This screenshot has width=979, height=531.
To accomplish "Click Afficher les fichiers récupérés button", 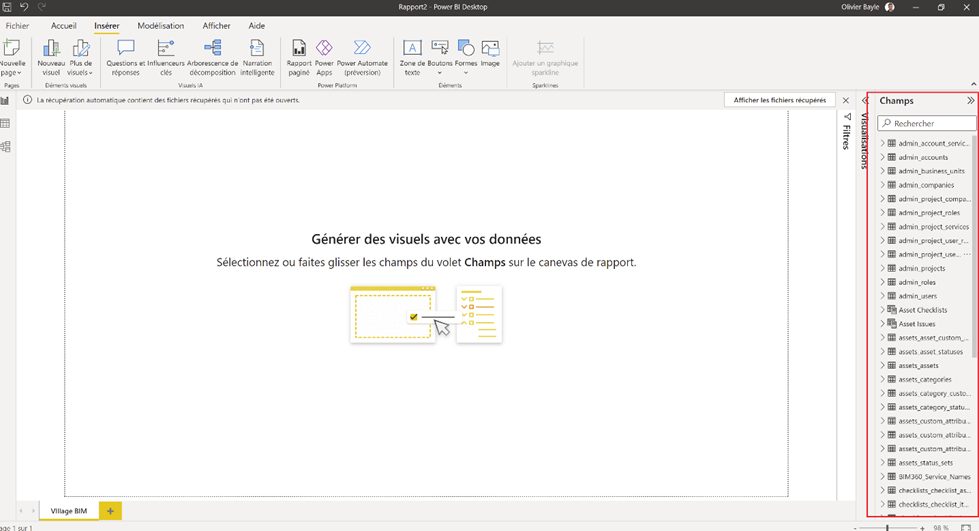I will (780, 100).
